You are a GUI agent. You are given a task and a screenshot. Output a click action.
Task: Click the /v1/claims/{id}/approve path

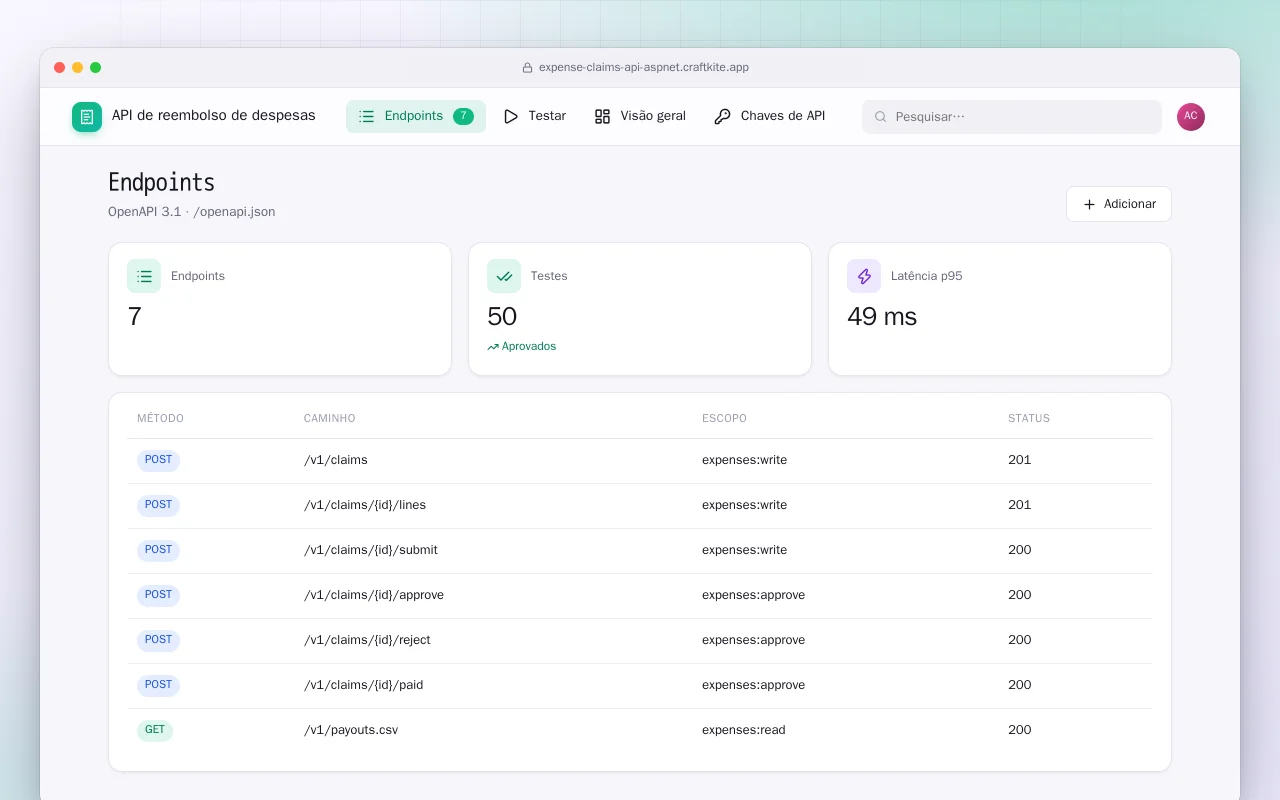point(374,595)
